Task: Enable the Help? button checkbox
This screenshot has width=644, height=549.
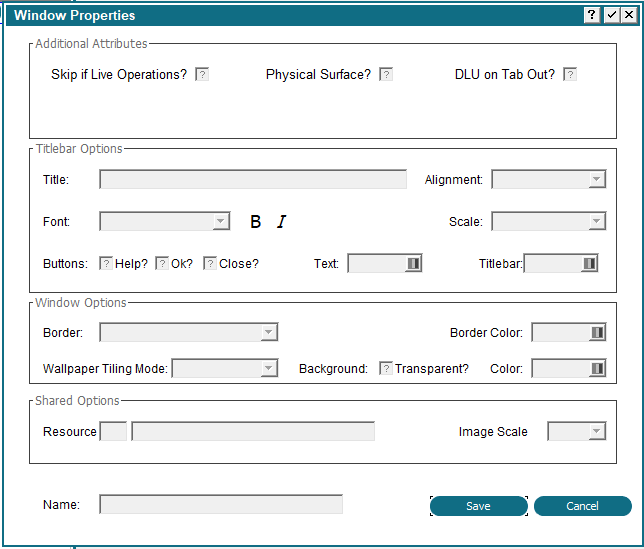Action: (x=106, y=264)
